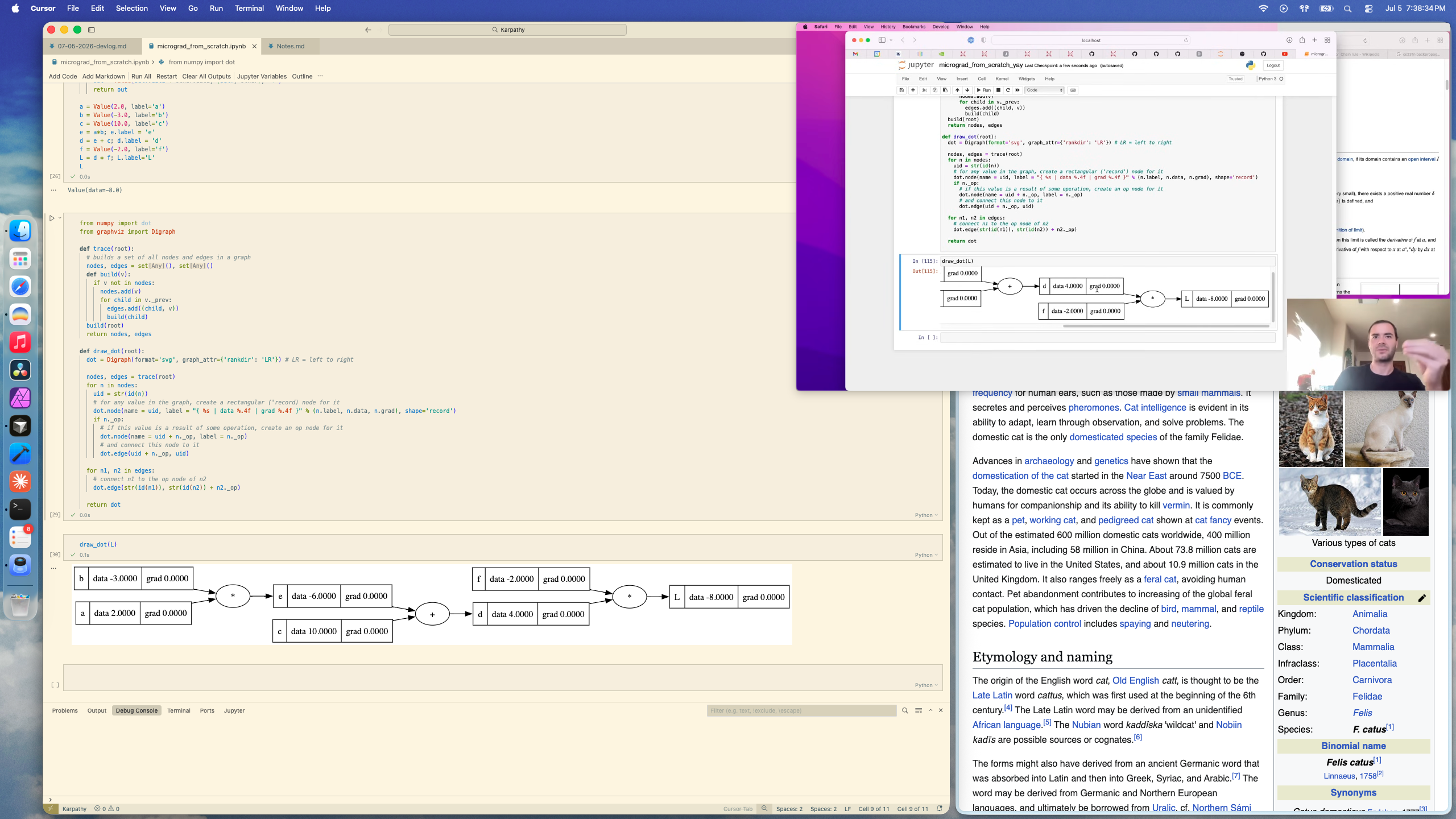The image size is (1456, 819).
Task: Switch to the Notes.md tab
Action: click(290, 46)
